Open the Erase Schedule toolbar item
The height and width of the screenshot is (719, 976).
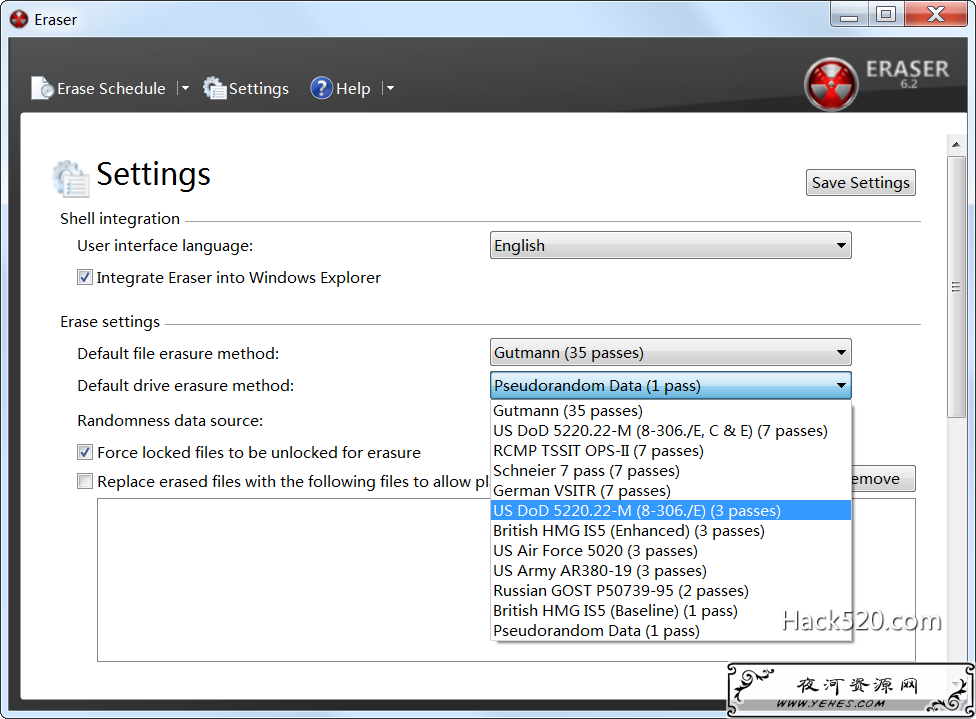[x=98, y=88]
